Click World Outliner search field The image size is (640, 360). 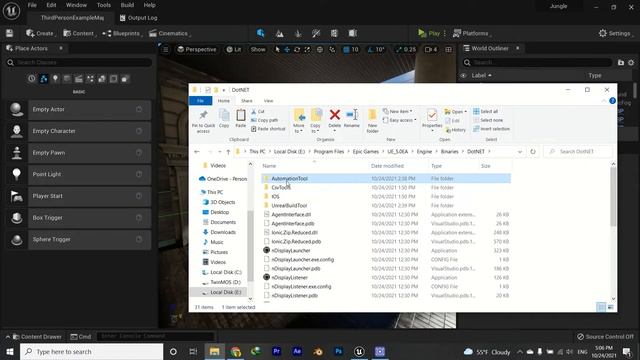point(538,62)
